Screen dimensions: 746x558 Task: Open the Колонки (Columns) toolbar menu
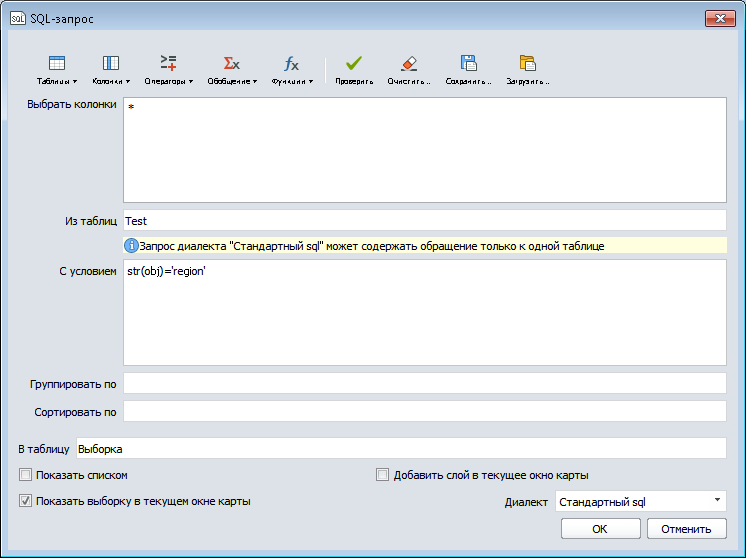click(111, 69)
